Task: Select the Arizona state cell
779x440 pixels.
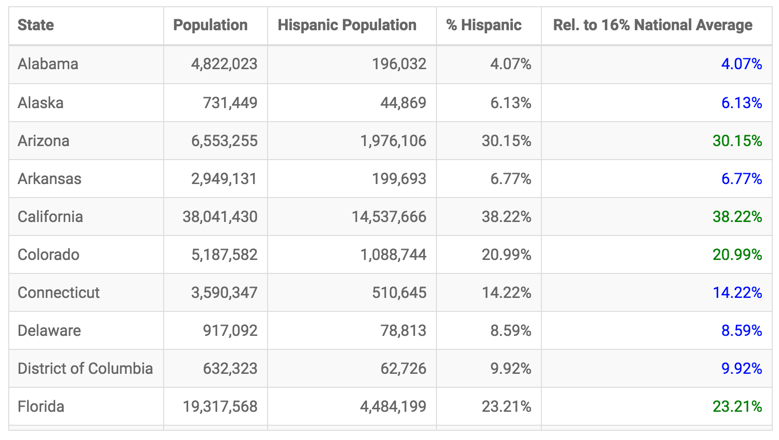Action: tap(44, 141)
